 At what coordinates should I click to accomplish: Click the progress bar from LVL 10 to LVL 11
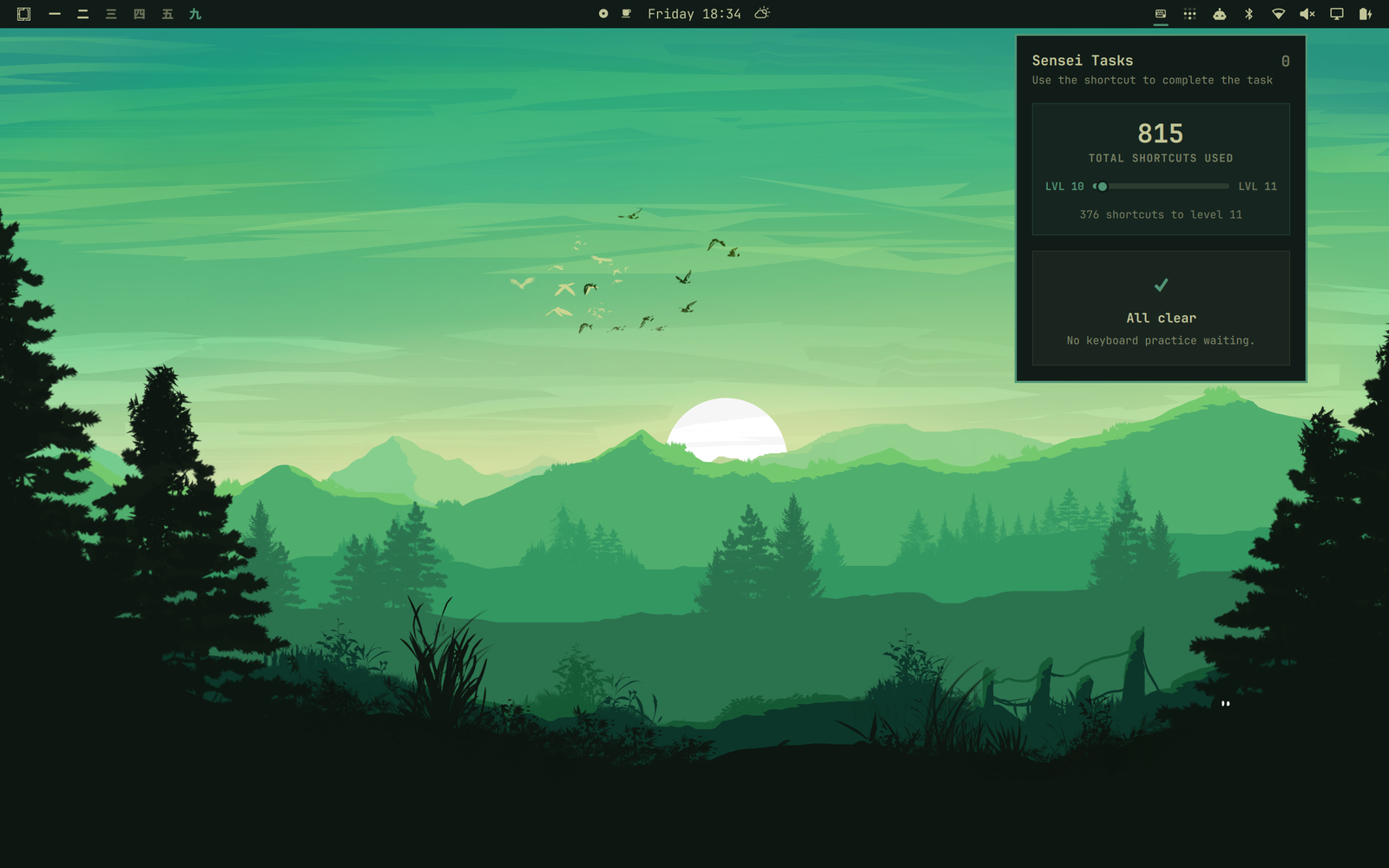click(1161, 186)
